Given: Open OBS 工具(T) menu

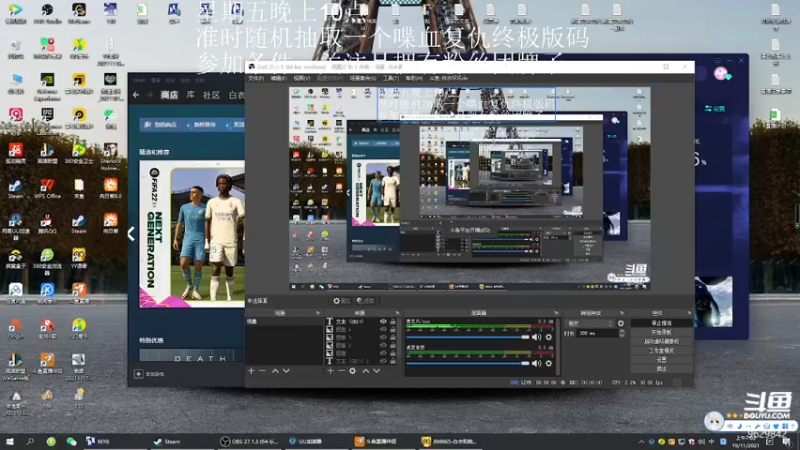Looking at the screenshot, I should click(x=390, y=78).
